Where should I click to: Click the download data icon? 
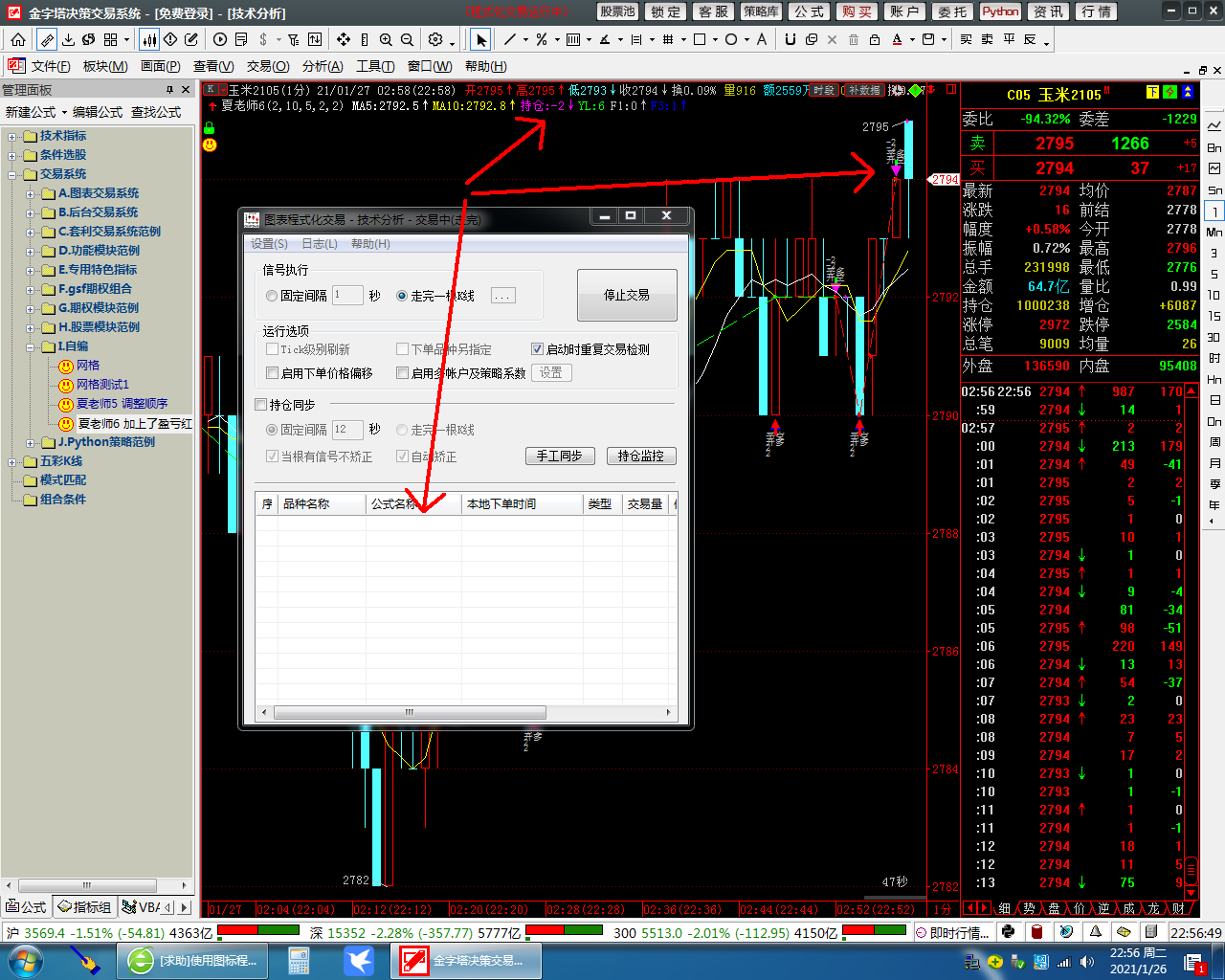pyautogui.click(x=68, y=39)
